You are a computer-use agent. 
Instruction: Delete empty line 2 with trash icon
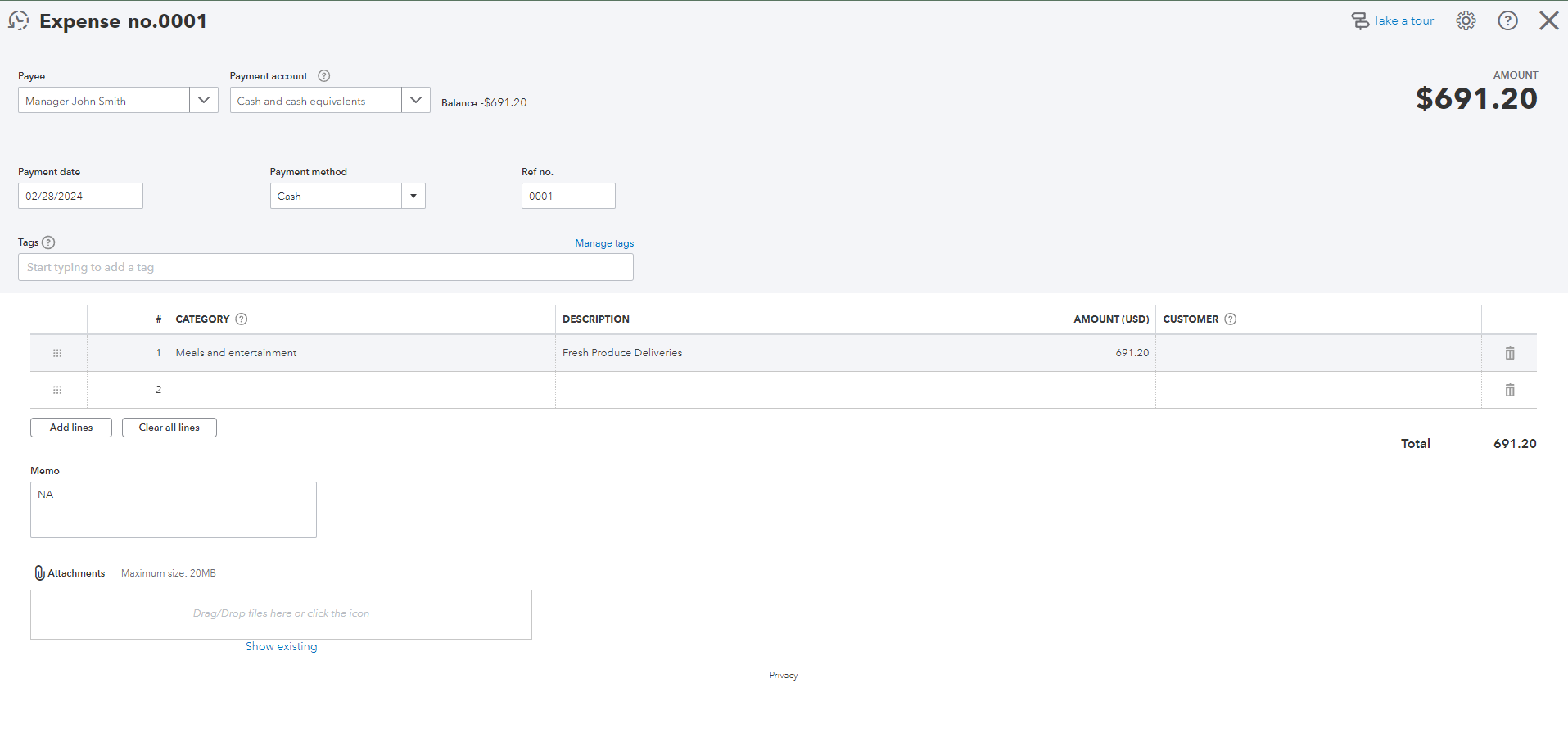click(1510, 390)
